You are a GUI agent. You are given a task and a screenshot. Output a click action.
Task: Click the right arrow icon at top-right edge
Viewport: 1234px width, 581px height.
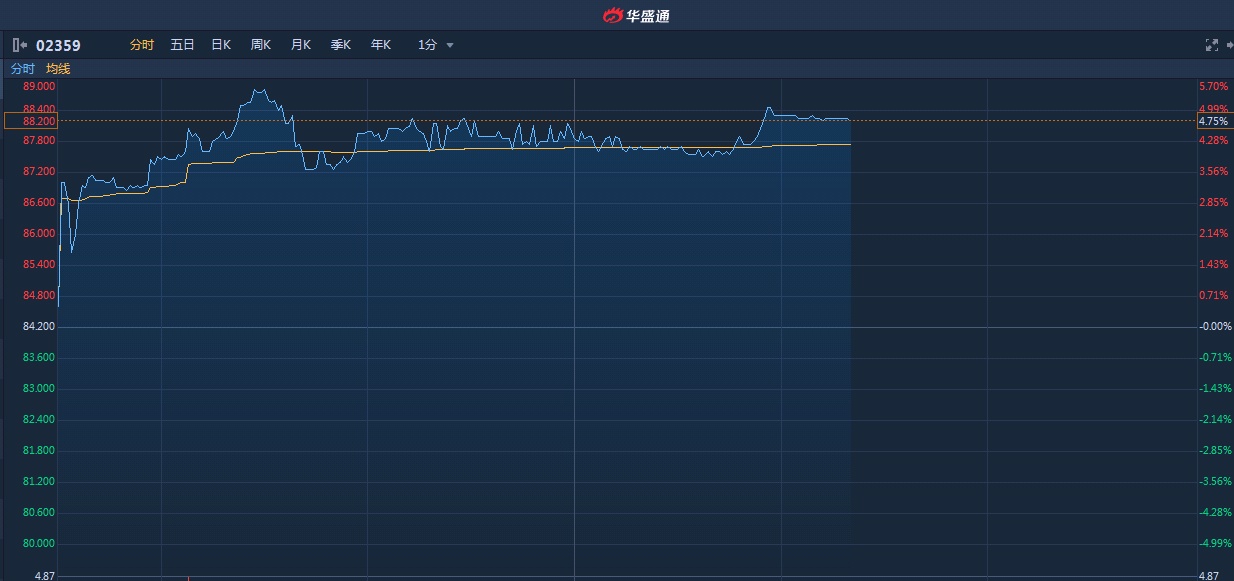(1229, 45)
